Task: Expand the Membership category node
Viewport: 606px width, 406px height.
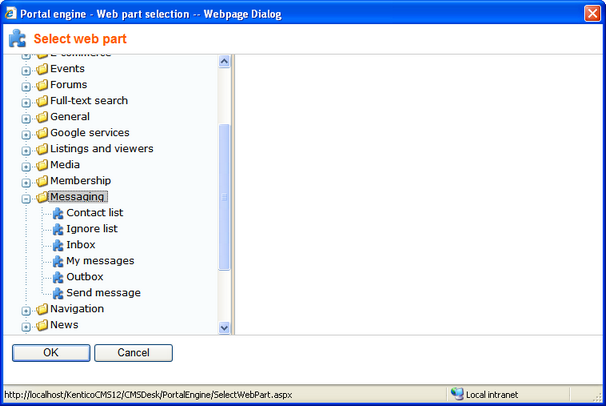Action: click(26, 183)
